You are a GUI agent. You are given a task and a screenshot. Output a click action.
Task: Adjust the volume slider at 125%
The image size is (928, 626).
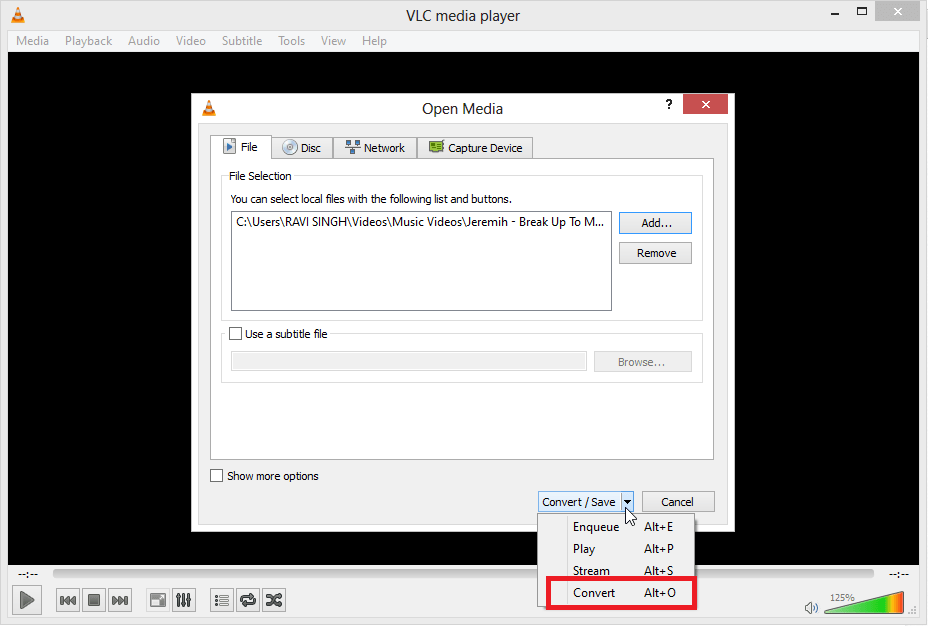tap(865, 603)
